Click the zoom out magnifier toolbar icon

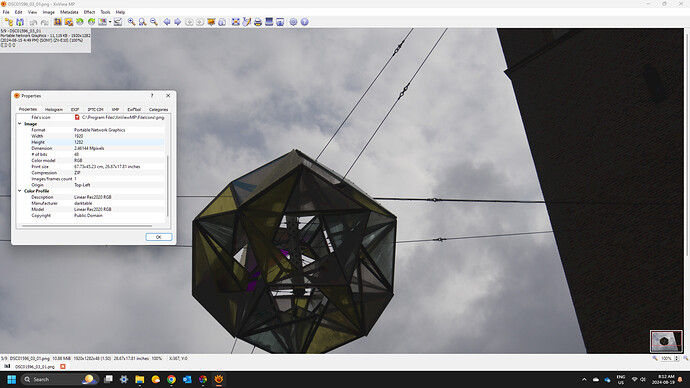pyautogui.click(x=154, y=22)
